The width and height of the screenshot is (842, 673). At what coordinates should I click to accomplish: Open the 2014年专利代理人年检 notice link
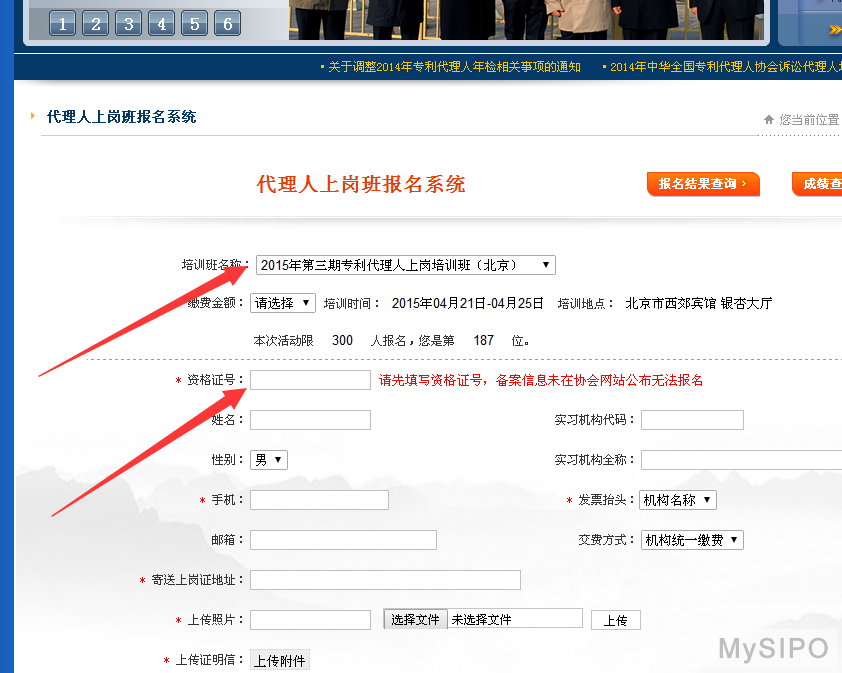click(x=454, y=67)
